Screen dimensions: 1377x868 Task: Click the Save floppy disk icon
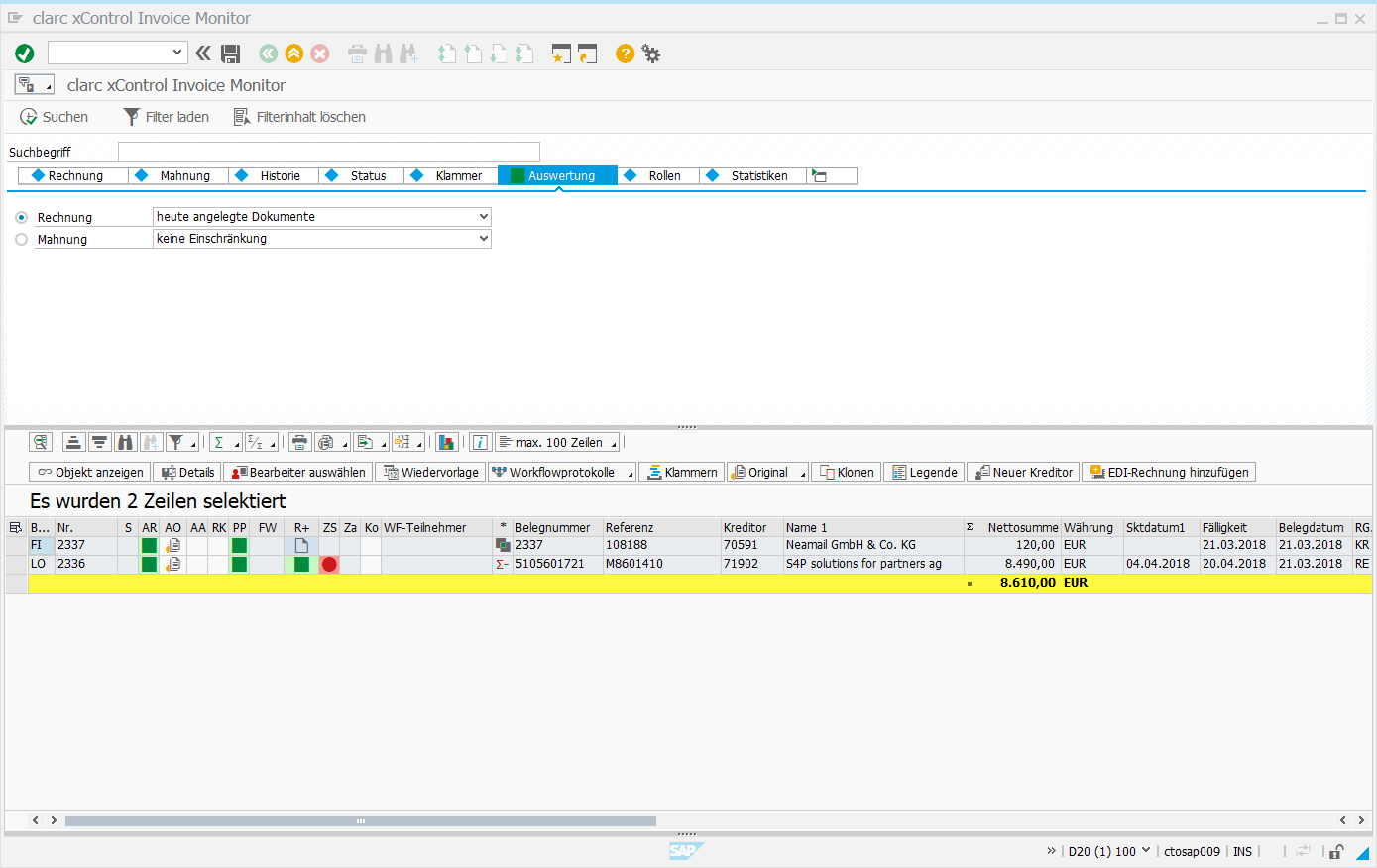[x=231, y=54]
